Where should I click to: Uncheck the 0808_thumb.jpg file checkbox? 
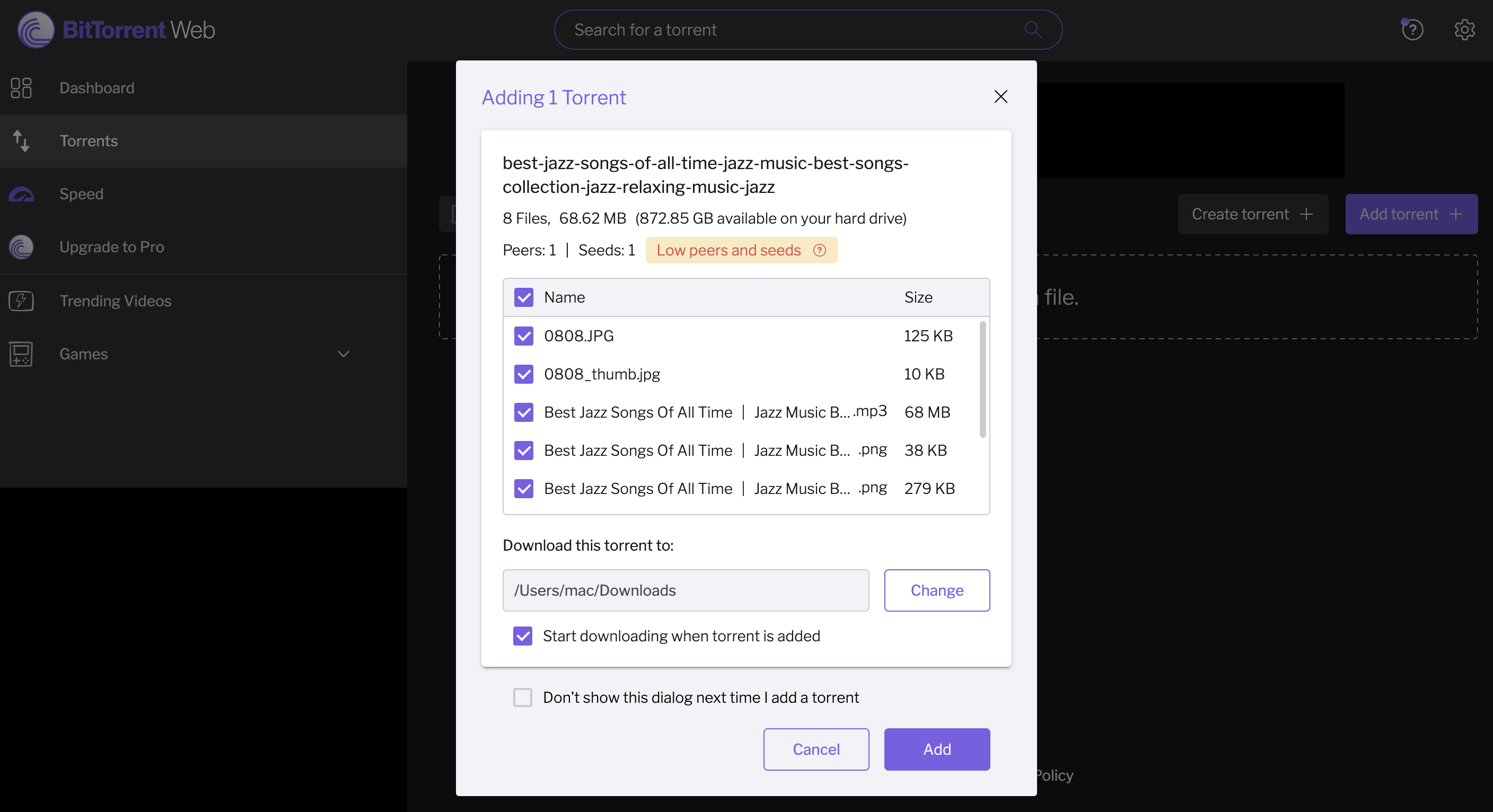(x=523, y=374)
